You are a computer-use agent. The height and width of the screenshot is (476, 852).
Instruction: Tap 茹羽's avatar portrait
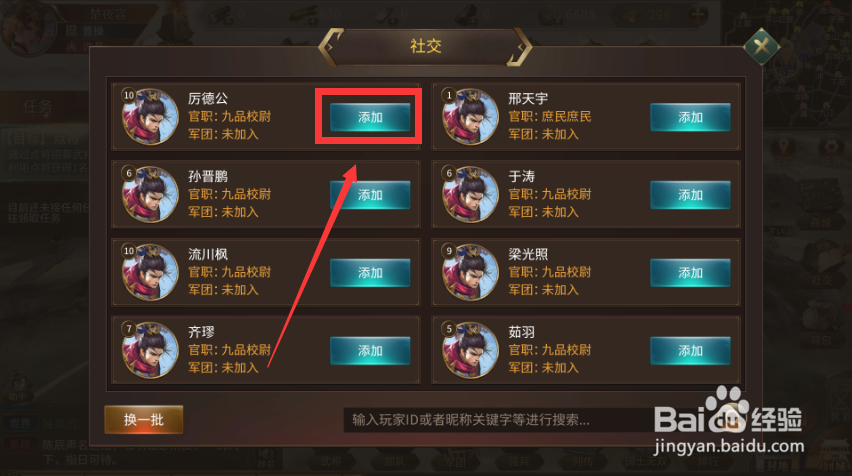[470, 349]
